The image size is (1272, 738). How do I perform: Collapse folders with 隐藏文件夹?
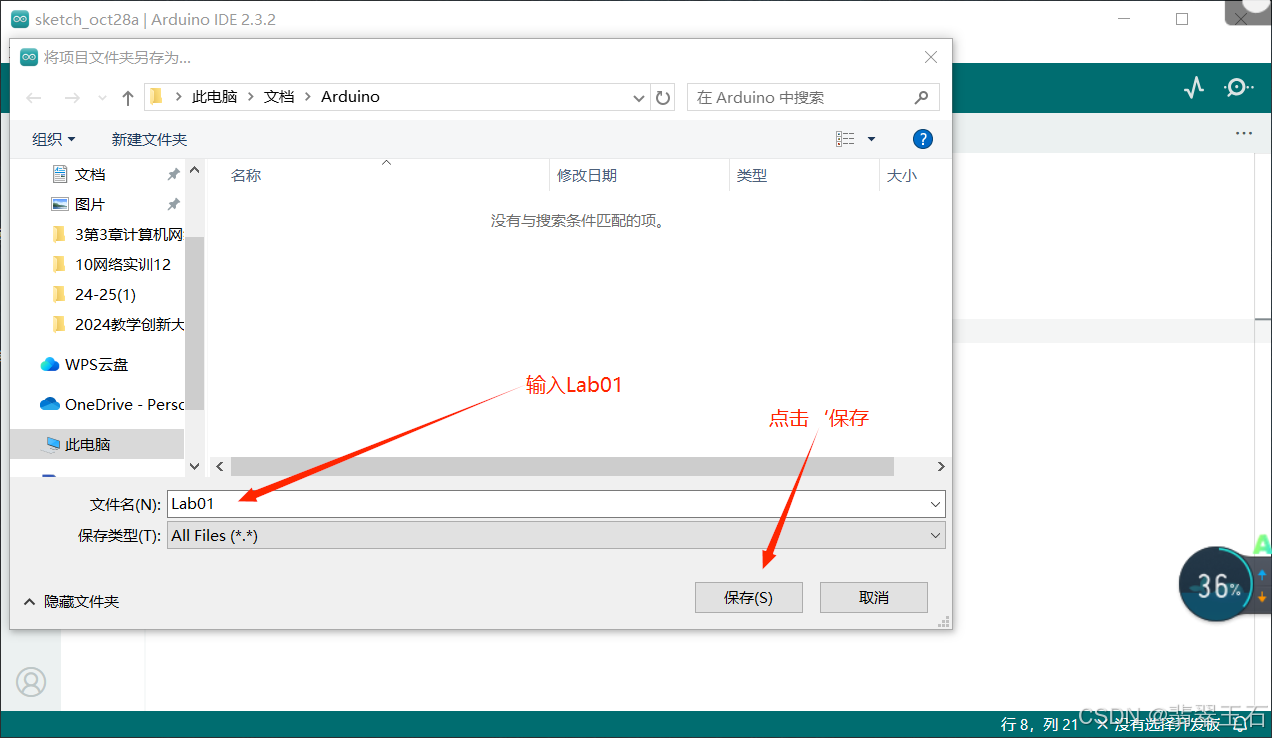(71, 601)
